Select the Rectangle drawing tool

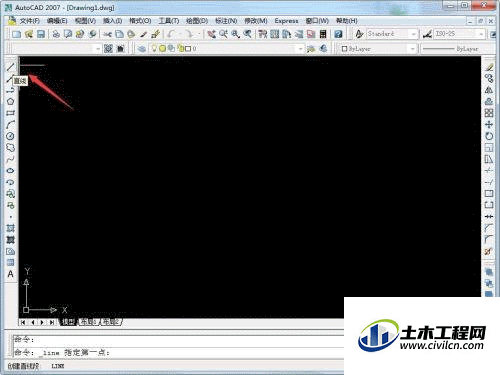tap(10, 113)
